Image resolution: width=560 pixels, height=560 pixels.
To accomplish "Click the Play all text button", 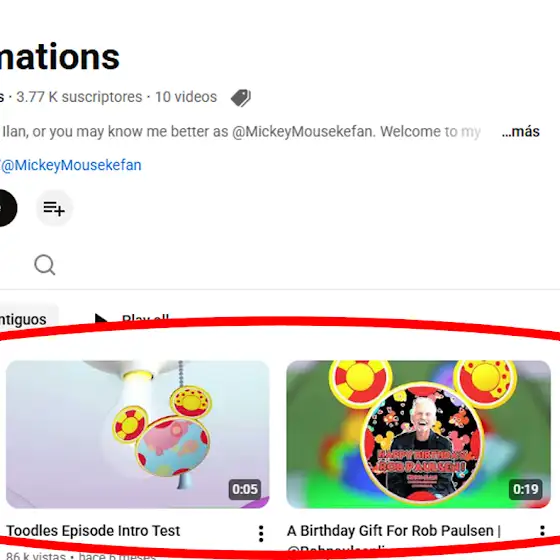I will pos(145,318).
